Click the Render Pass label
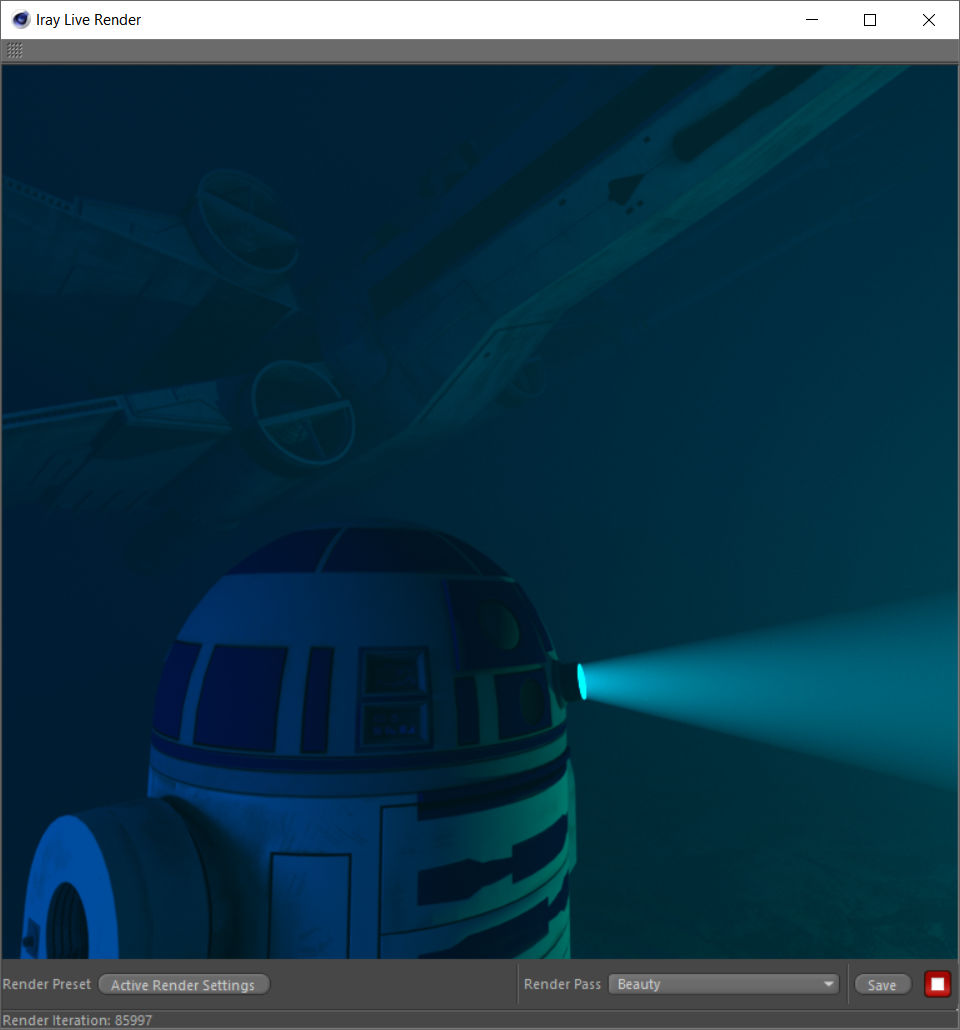 click(562, 984)
